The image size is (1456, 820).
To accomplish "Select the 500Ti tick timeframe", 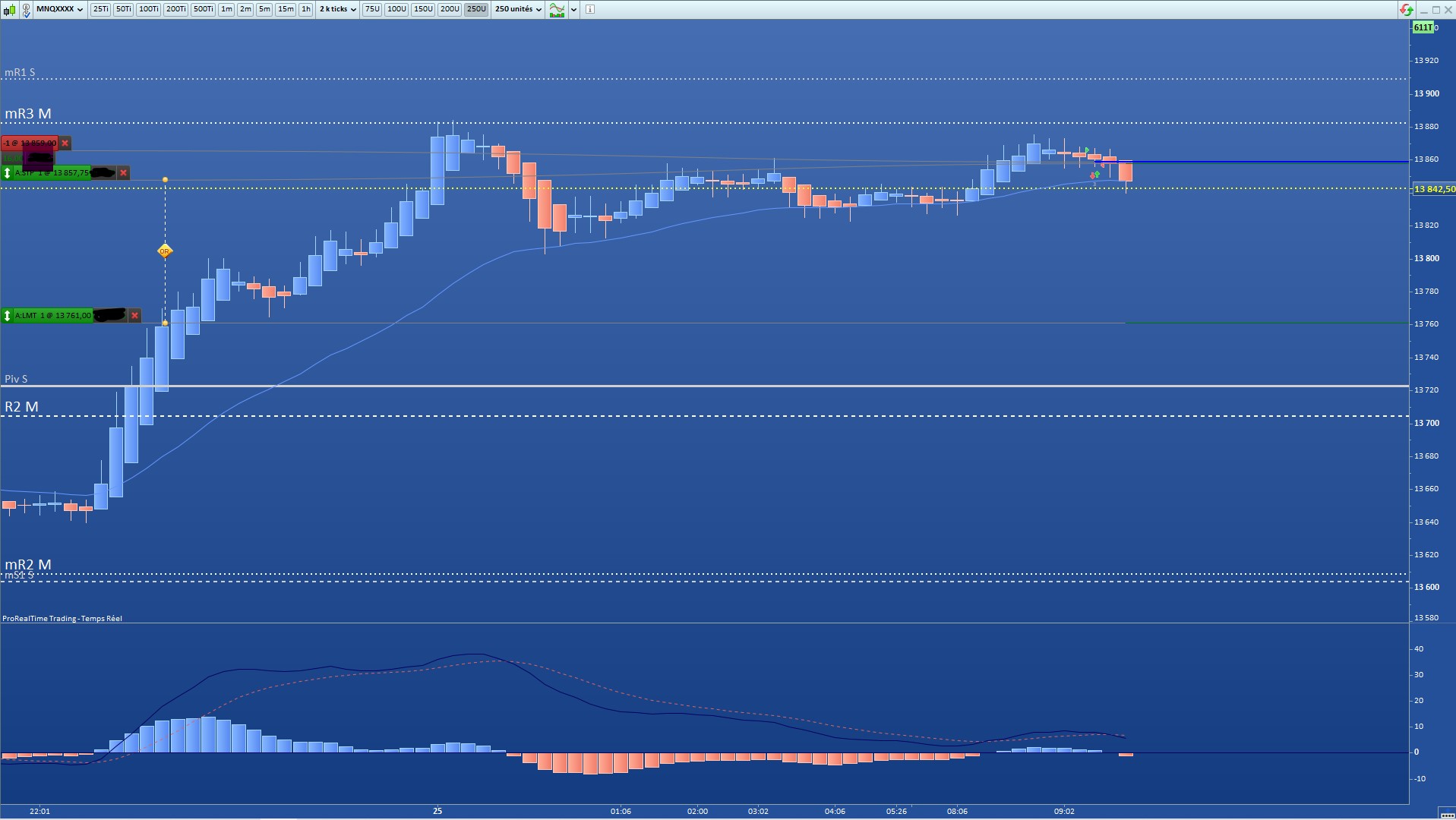I will 203,9.
